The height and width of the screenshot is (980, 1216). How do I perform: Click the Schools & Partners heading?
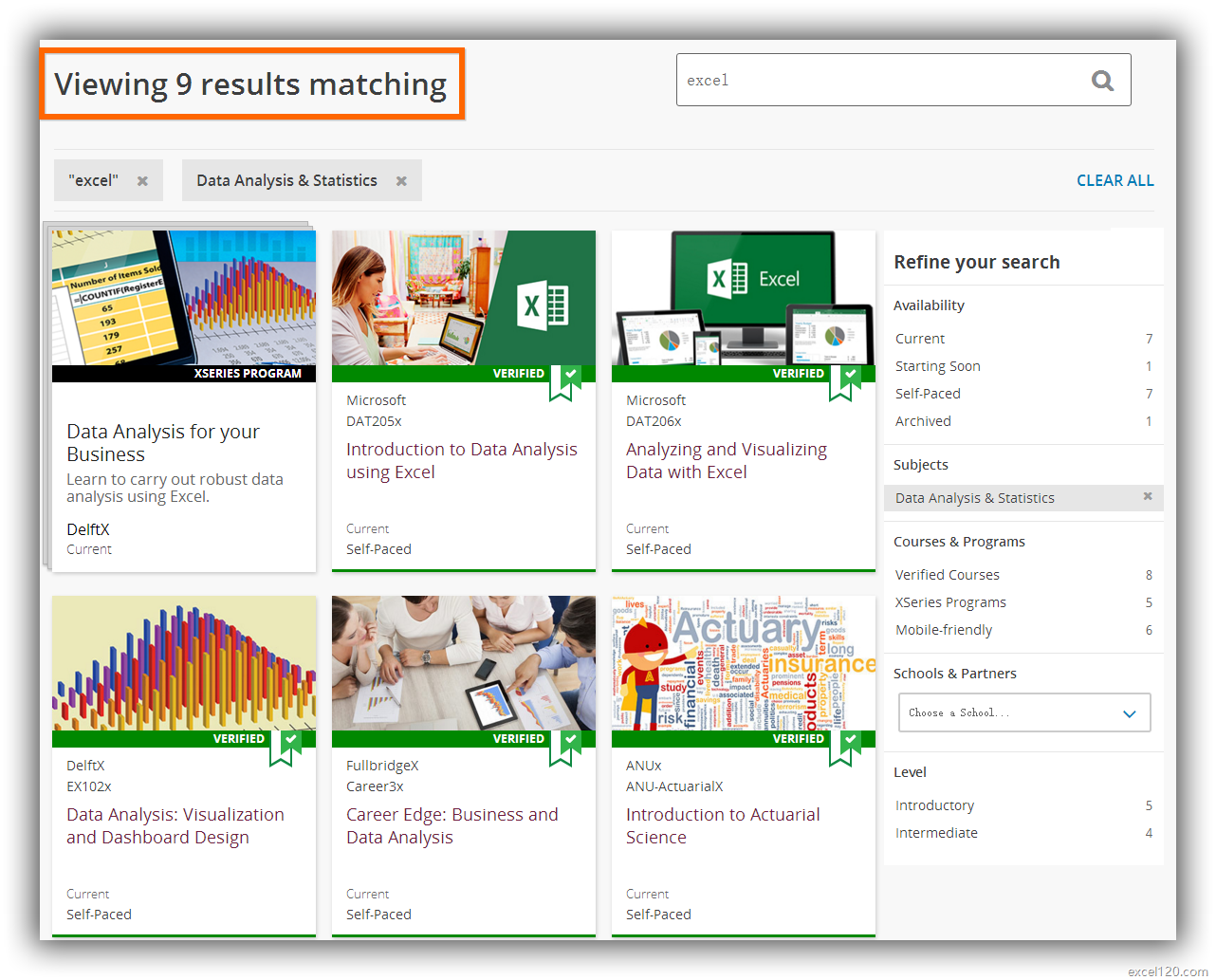click(955, 674)
